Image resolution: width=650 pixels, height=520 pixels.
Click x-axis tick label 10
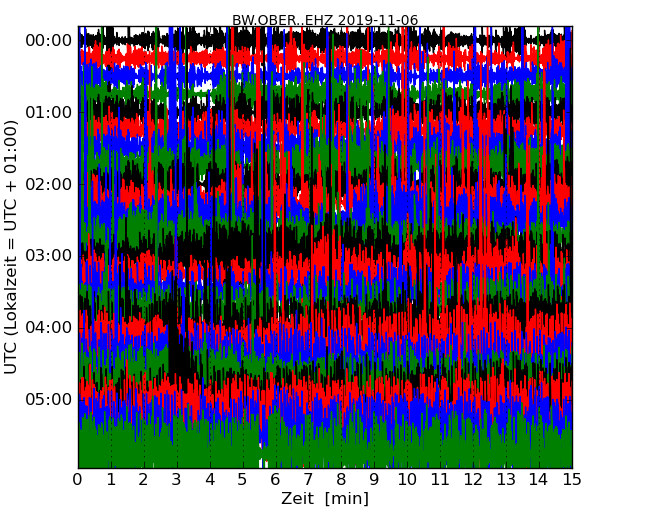(407, 480)
